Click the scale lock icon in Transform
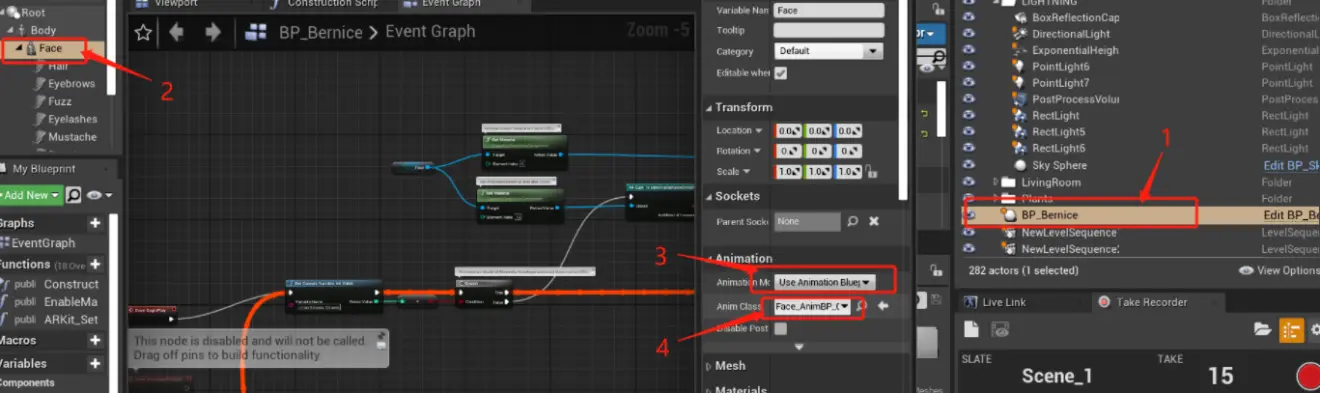The height and width of the screenshot is (393, 1320). 871,171
